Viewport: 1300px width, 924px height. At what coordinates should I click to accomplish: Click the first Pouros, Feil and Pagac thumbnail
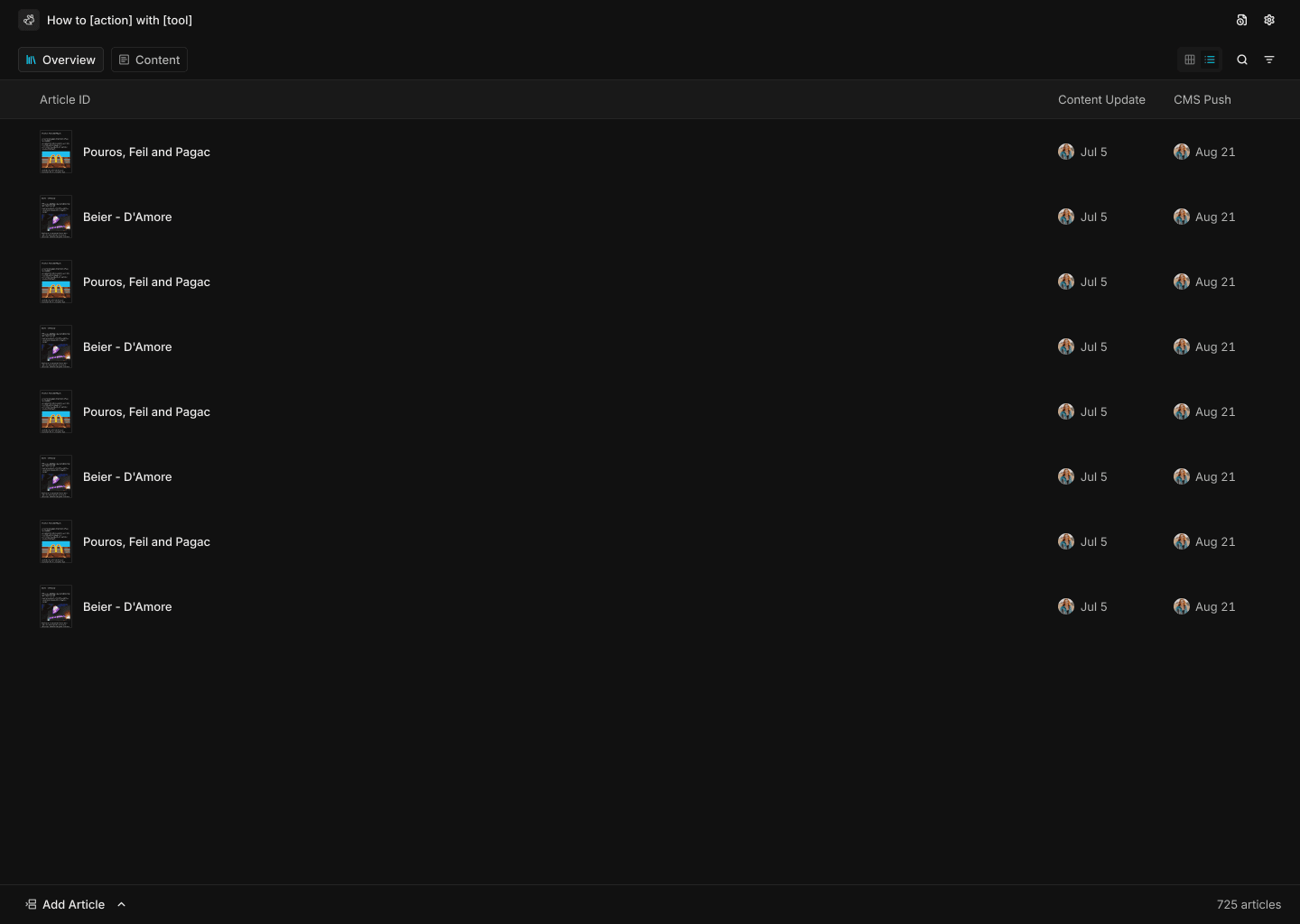click(x=56, y=152)
